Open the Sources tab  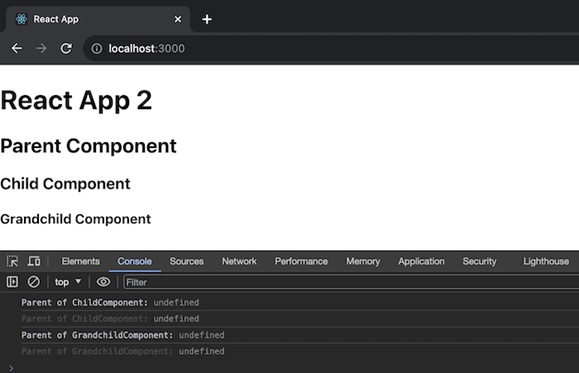point(186,261)
